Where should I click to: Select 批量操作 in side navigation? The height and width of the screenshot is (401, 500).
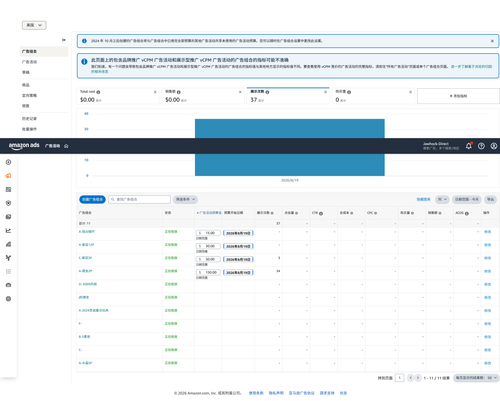[29, 129]
